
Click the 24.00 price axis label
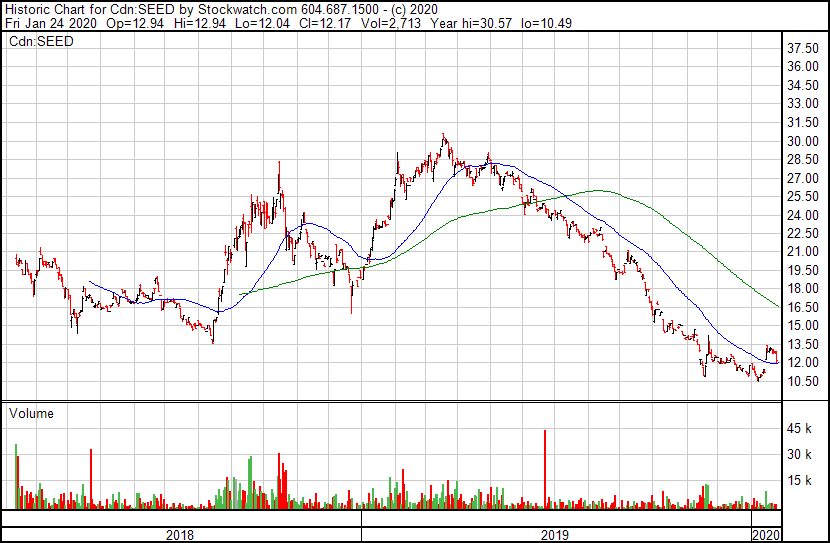(x=804, y=215)
